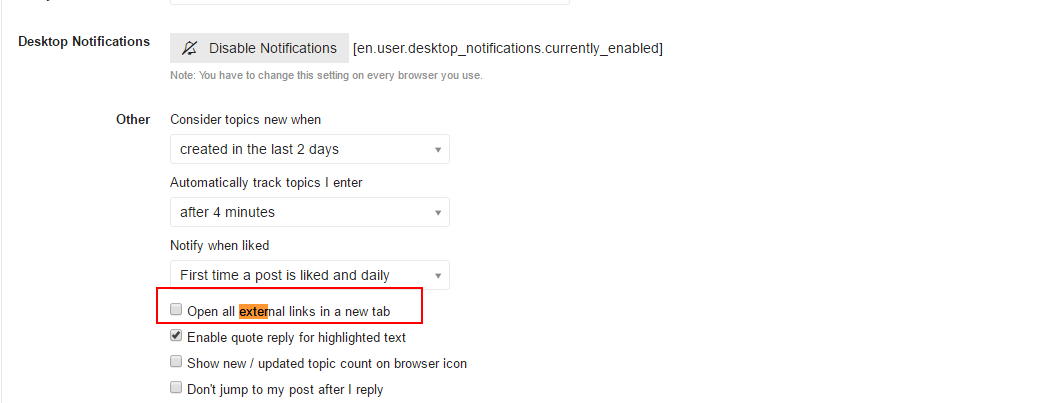Tick the Don't jump to my post checkbox
Image resolution: width=1048 pixels, height=403 pixels.
(176, 387)
